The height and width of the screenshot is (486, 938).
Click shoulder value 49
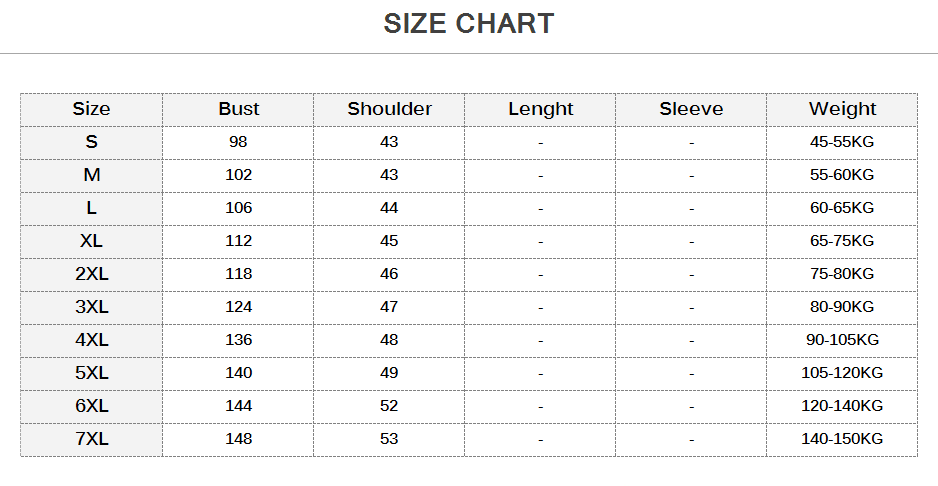coord(389,373)
